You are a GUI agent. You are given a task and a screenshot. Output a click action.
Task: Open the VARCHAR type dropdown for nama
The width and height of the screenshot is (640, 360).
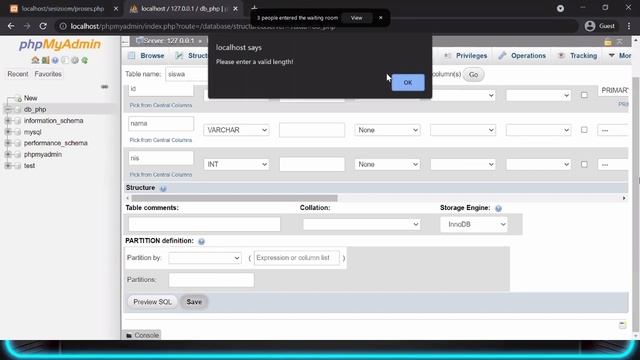tap(236, 130)
